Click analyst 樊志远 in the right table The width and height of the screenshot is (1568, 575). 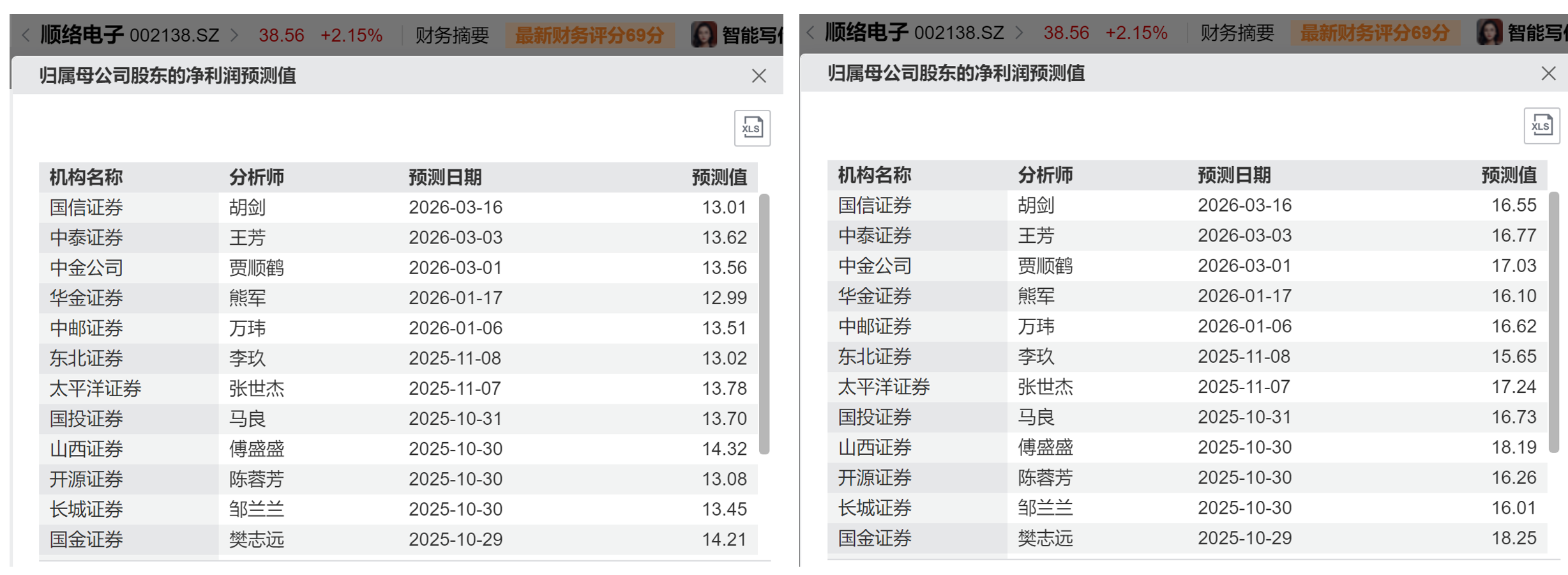(x=1045, y=538)
